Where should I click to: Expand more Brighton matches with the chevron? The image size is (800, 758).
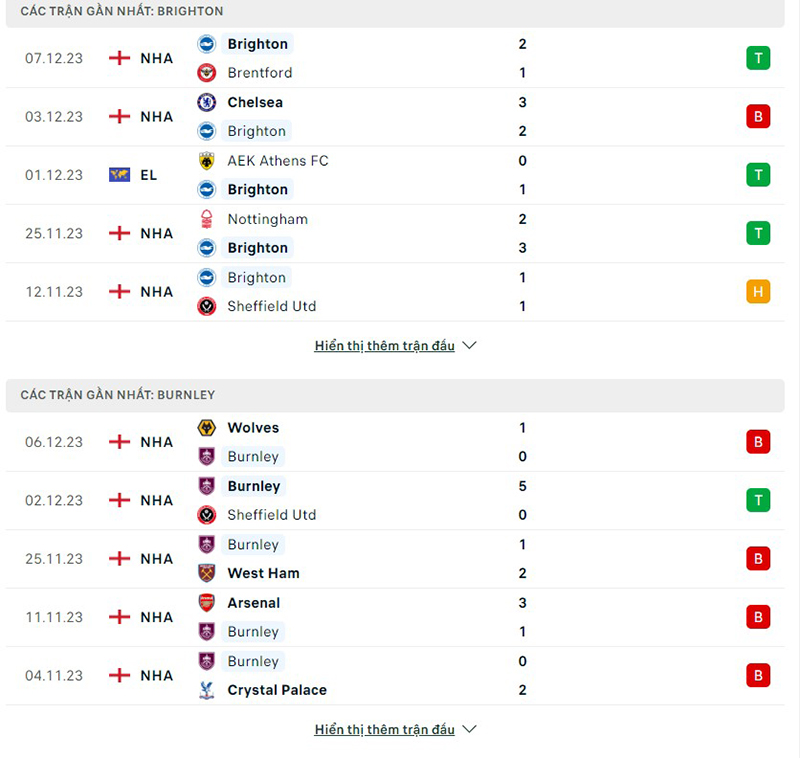[x=470, y=346]
